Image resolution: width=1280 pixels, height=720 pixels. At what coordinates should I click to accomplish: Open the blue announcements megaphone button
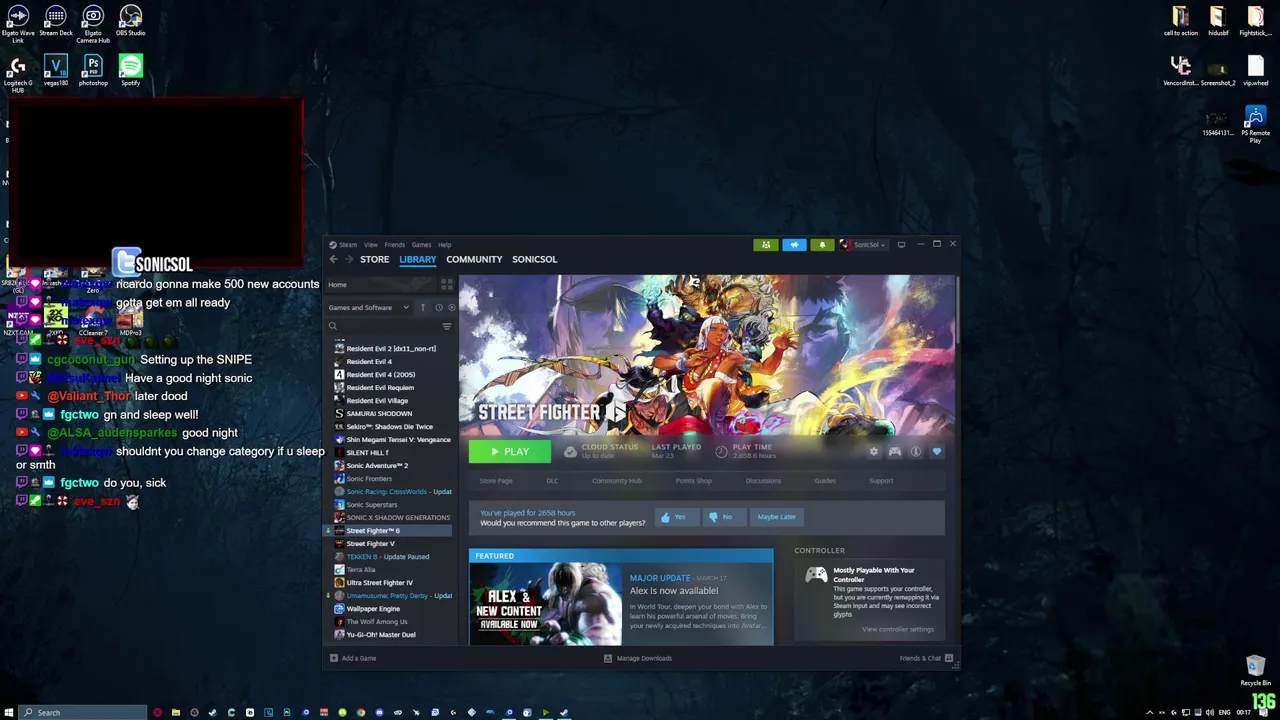coord(794,245)
